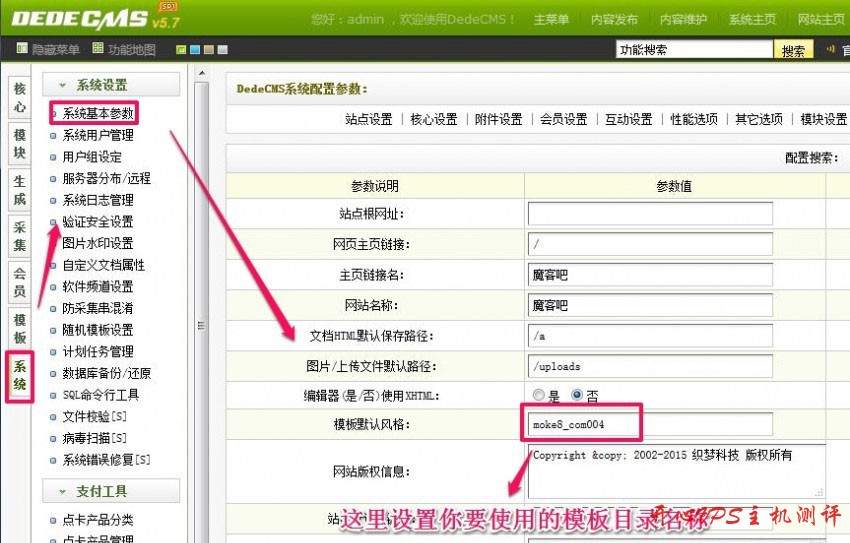Open 用户组设定 in the sidebar
Image resolution: width=850 pixels, height=543 pixels.
(x=92, y=157)
